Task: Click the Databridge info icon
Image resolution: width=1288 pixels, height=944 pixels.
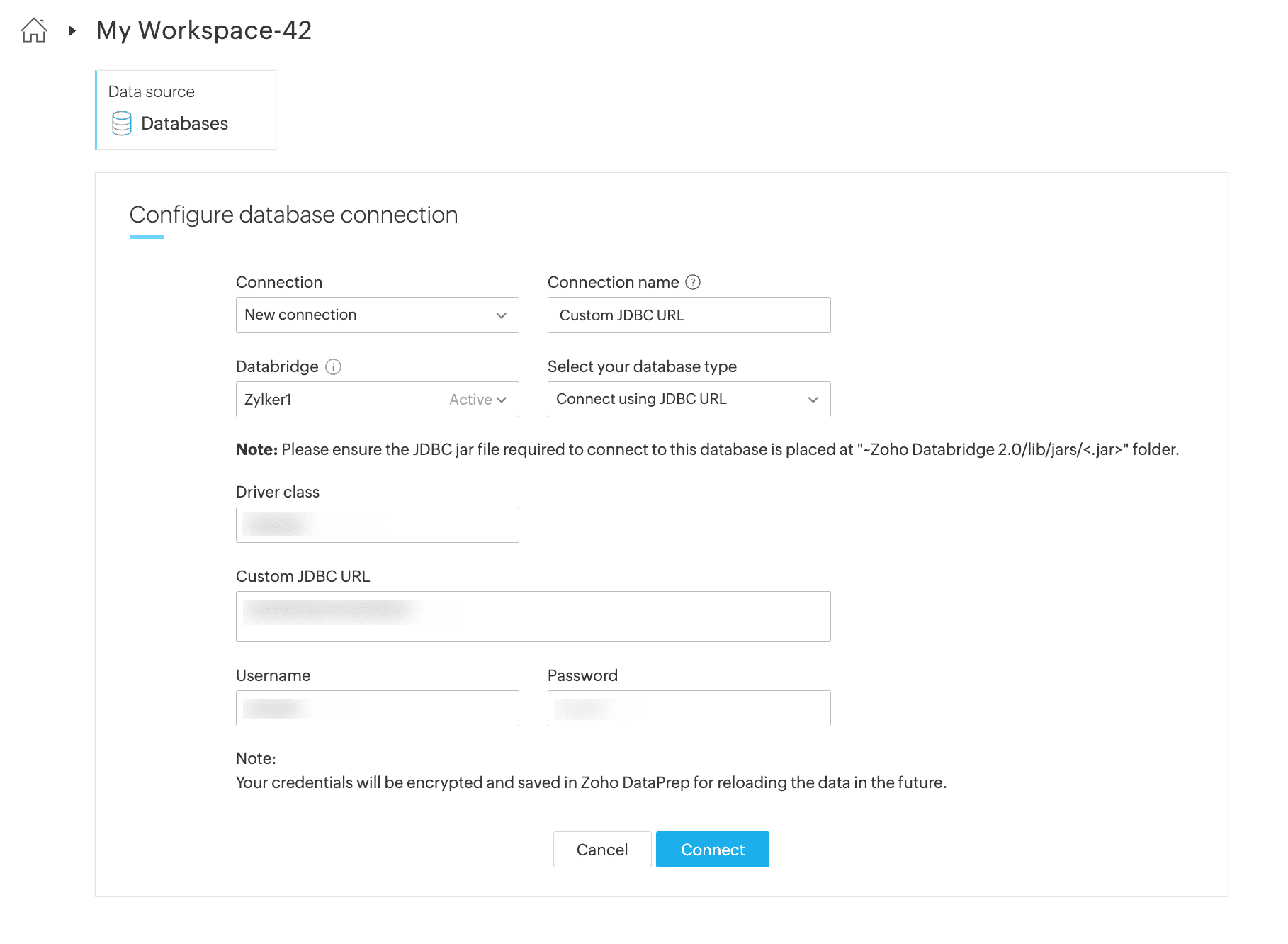Action: [333, 366]
